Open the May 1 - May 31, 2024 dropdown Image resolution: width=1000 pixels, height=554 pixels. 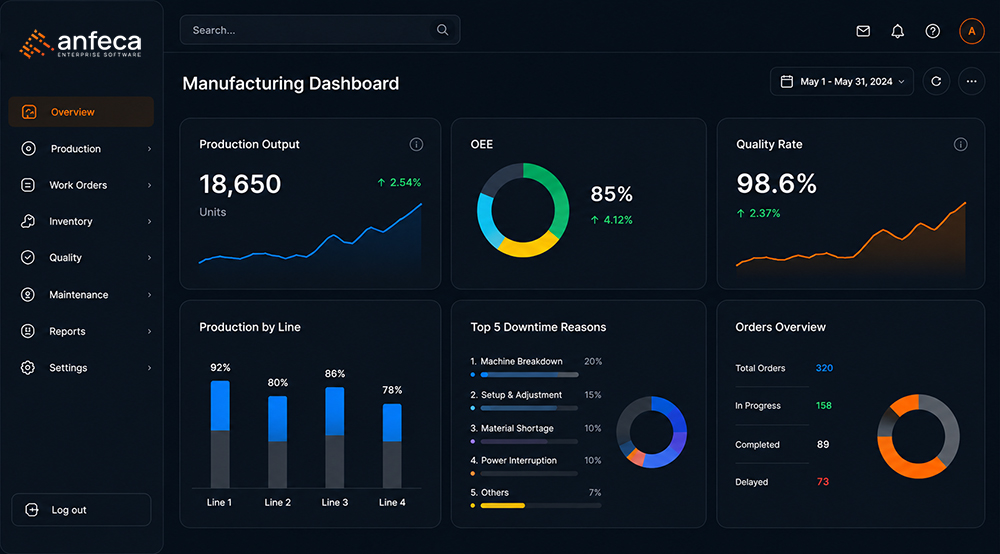point(842,82)
